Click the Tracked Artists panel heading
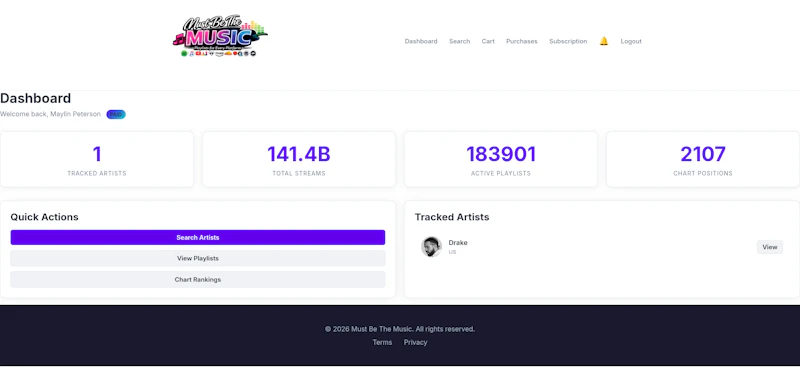Viewport: 800px width, 378px height. 452,217
